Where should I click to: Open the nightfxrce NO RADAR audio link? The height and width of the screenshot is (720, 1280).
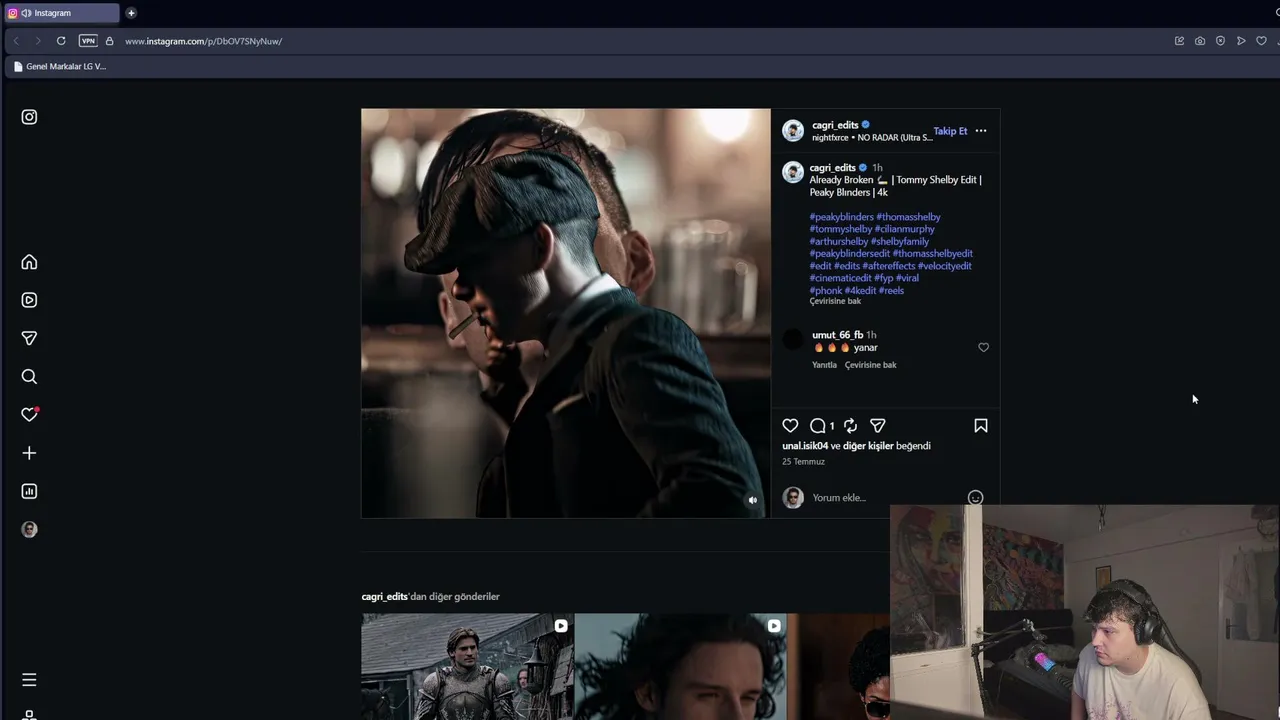pos(872,138)
